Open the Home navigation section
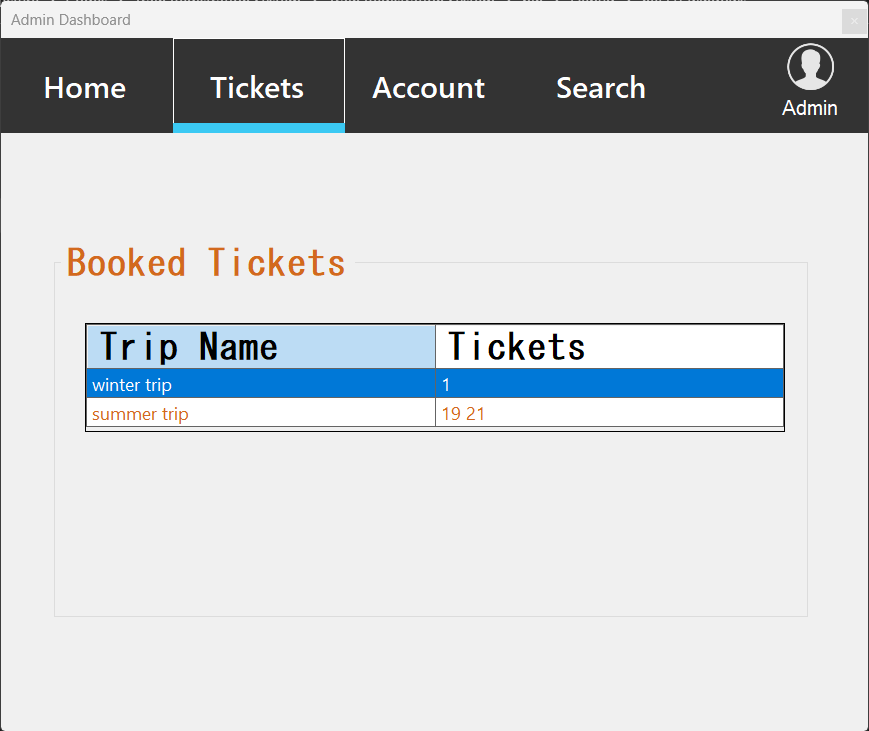 pyautogui.click(x=84, y=88)
